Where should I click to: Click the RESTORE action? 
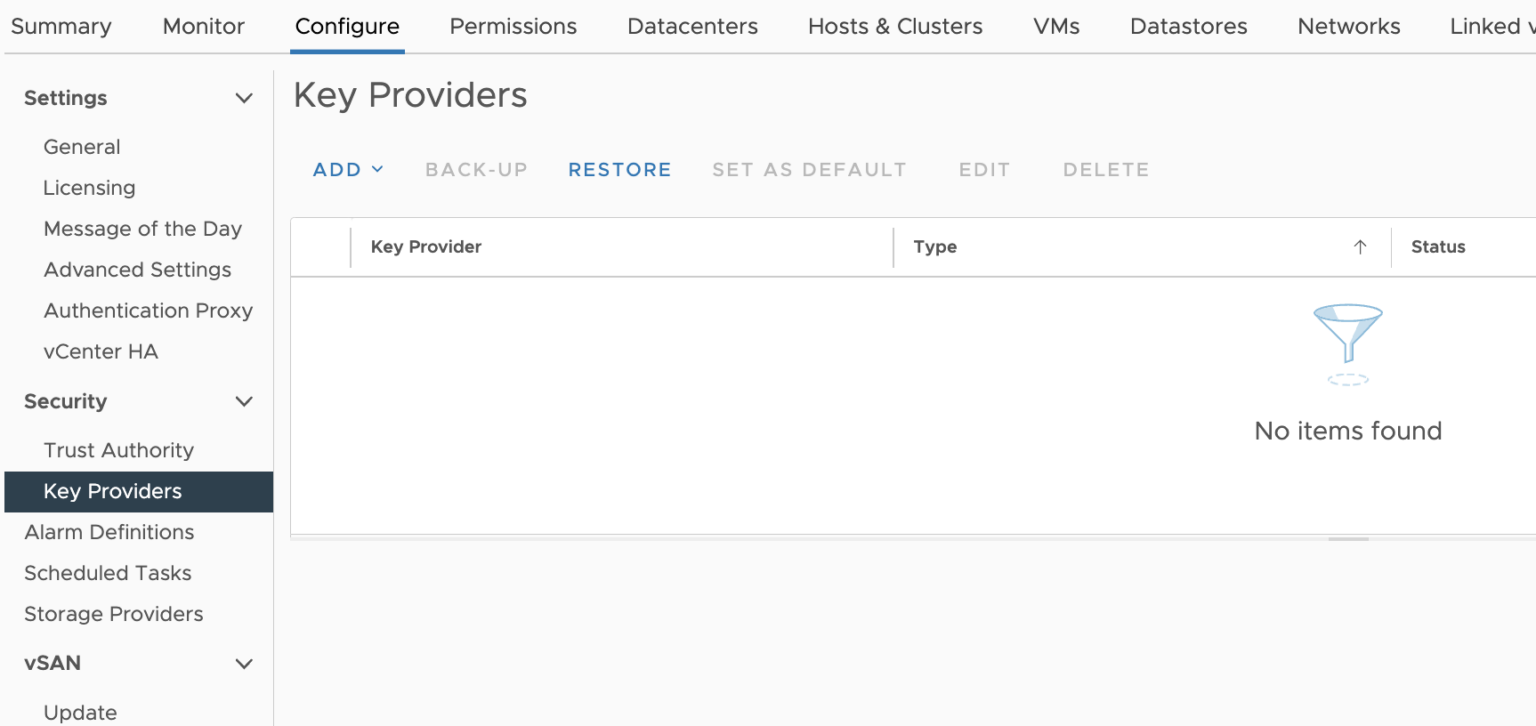(619, 169)
